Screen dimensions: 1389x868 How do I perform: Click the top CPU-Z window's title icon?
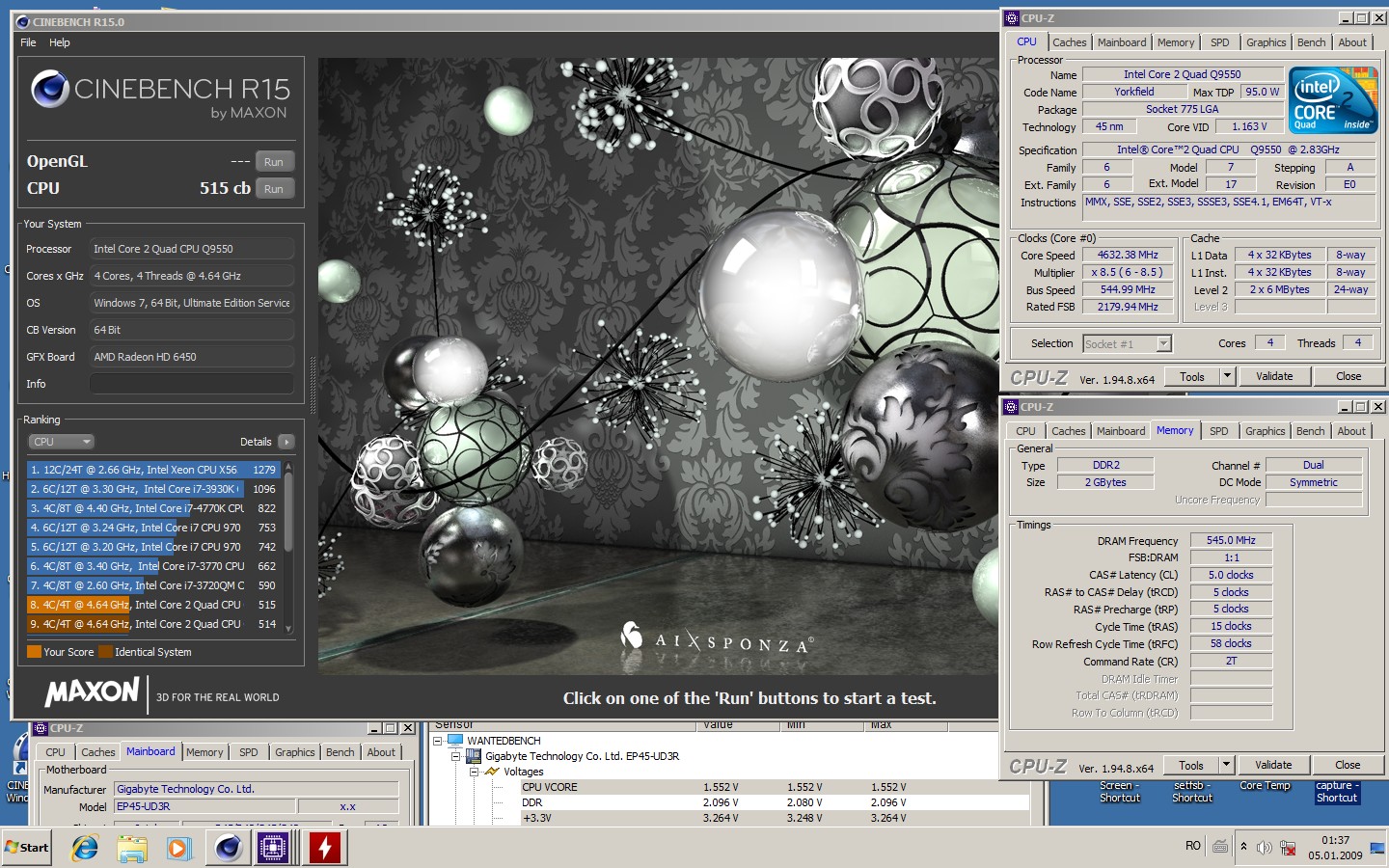point(1012,18)
